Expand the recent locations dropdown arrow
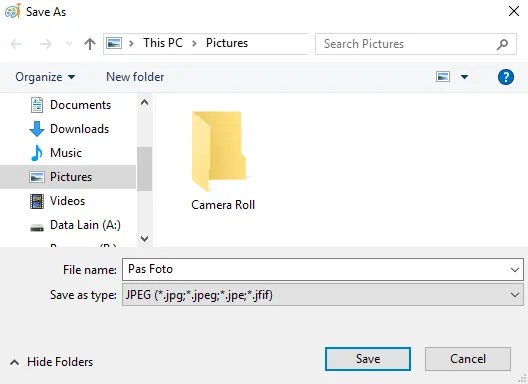Image resolution: width=528 pixels, height=384 pixels. pyautogui.click(x=69, y=43)
